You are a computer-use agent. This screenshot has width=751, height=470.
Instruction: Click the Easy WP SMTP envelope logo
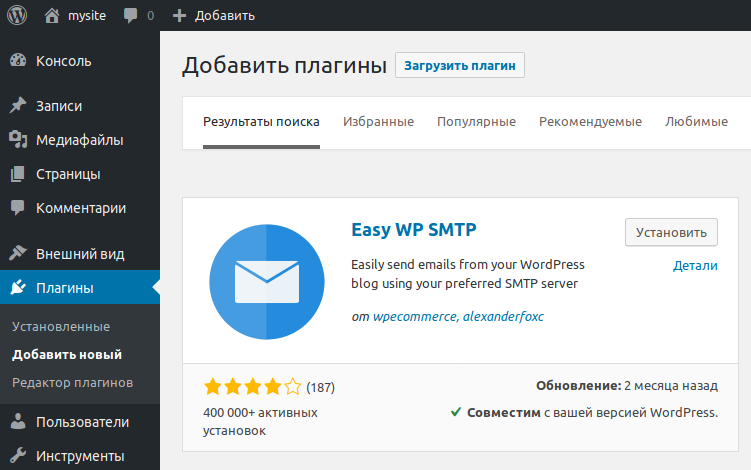pos(267,282)
